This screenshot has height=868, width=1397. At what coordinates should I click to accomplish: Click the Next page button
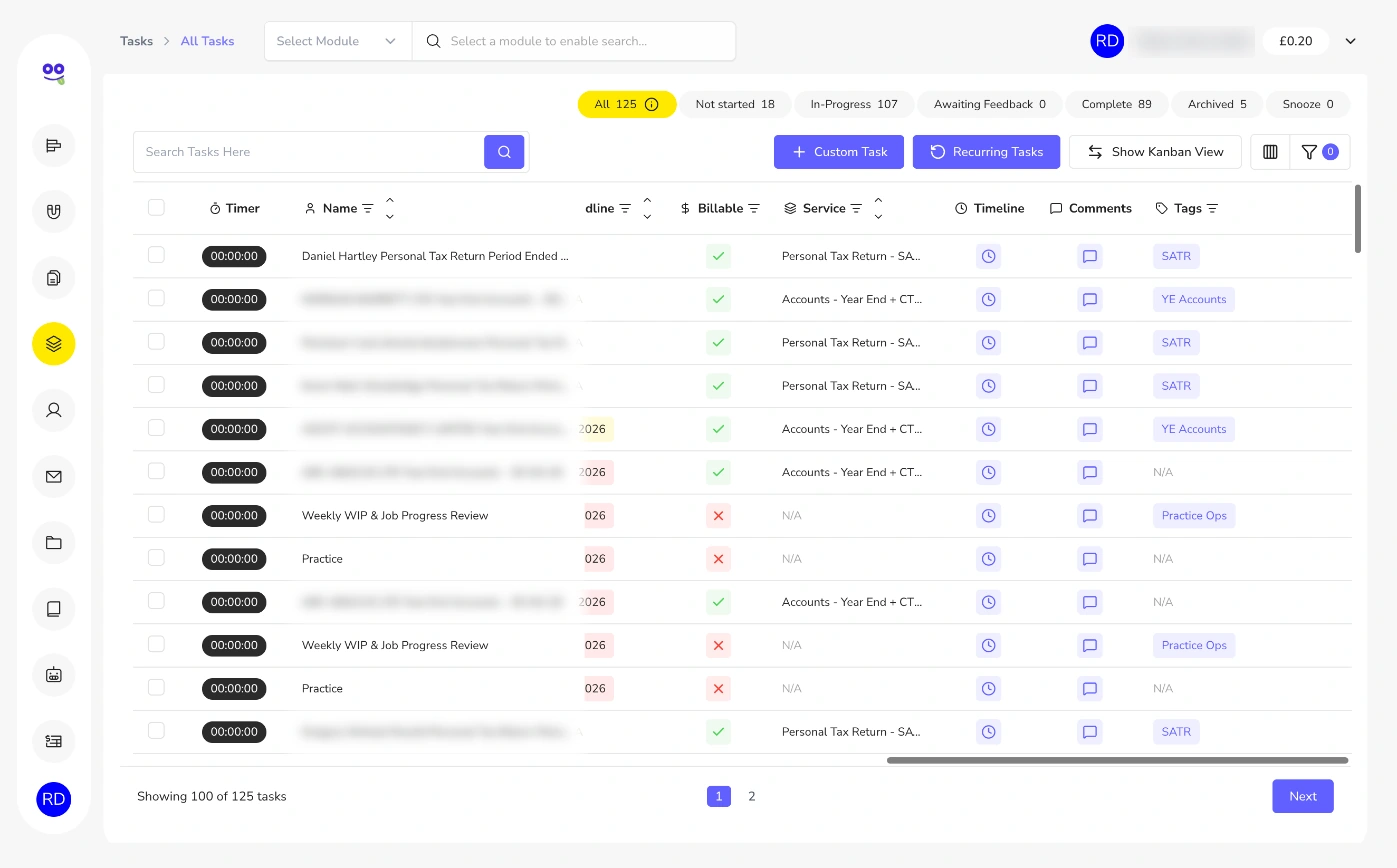(x=1303, y=796)
